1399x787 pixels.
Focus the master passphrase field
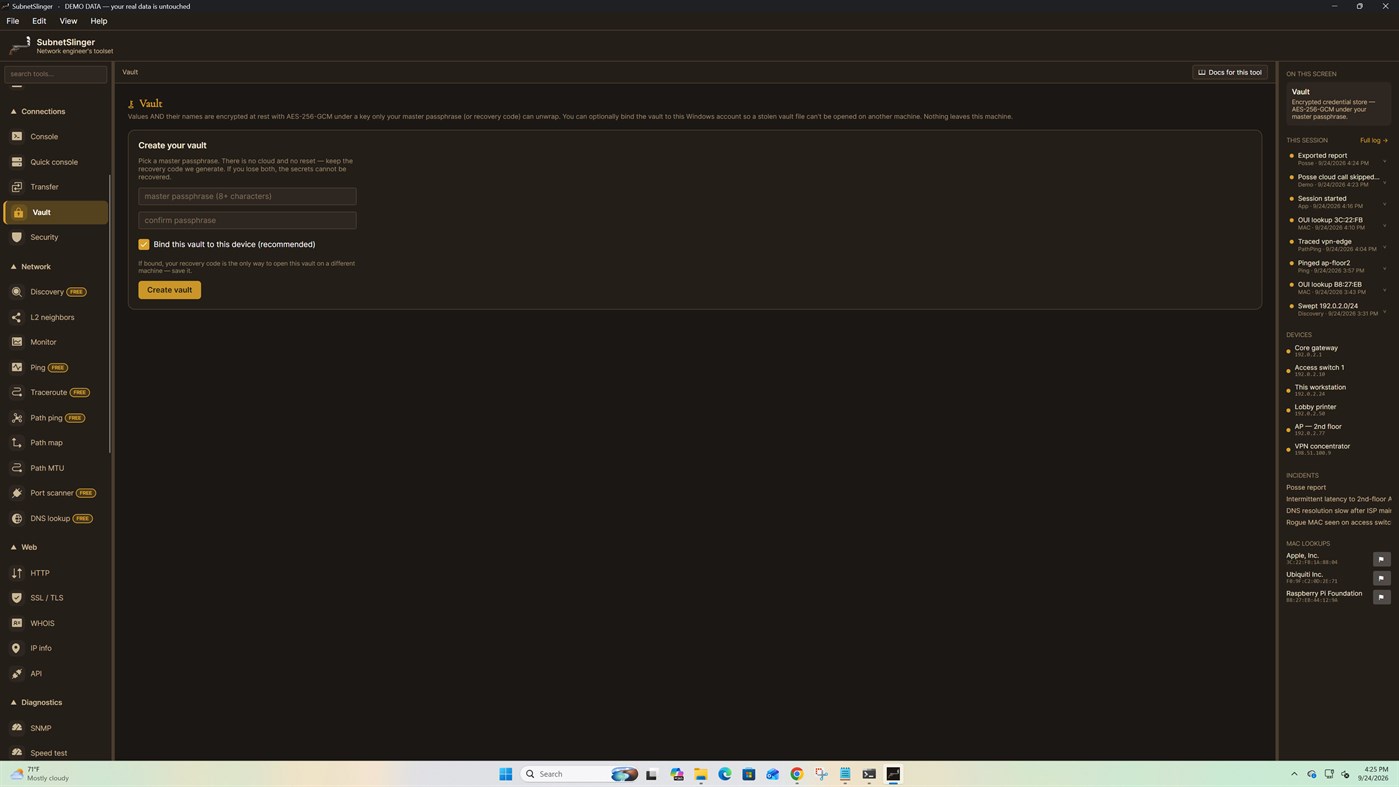[x=247, y=196]
